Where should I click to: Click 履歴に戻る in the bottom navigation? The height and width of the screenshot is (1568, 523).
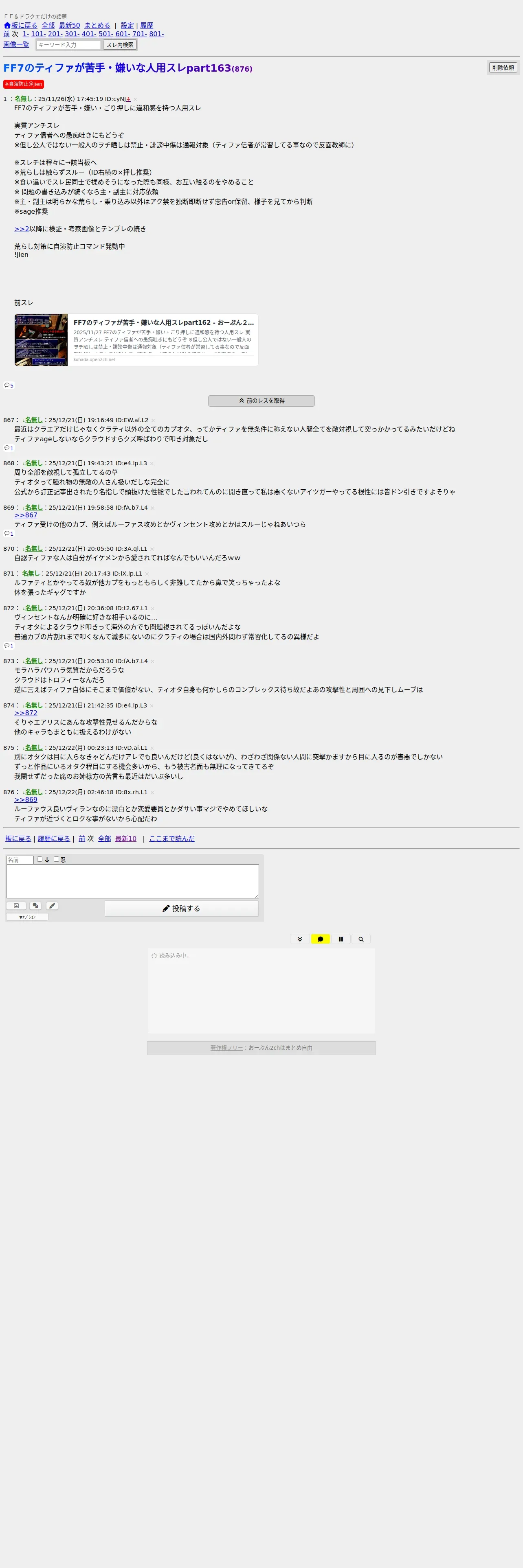coord(54,839)
